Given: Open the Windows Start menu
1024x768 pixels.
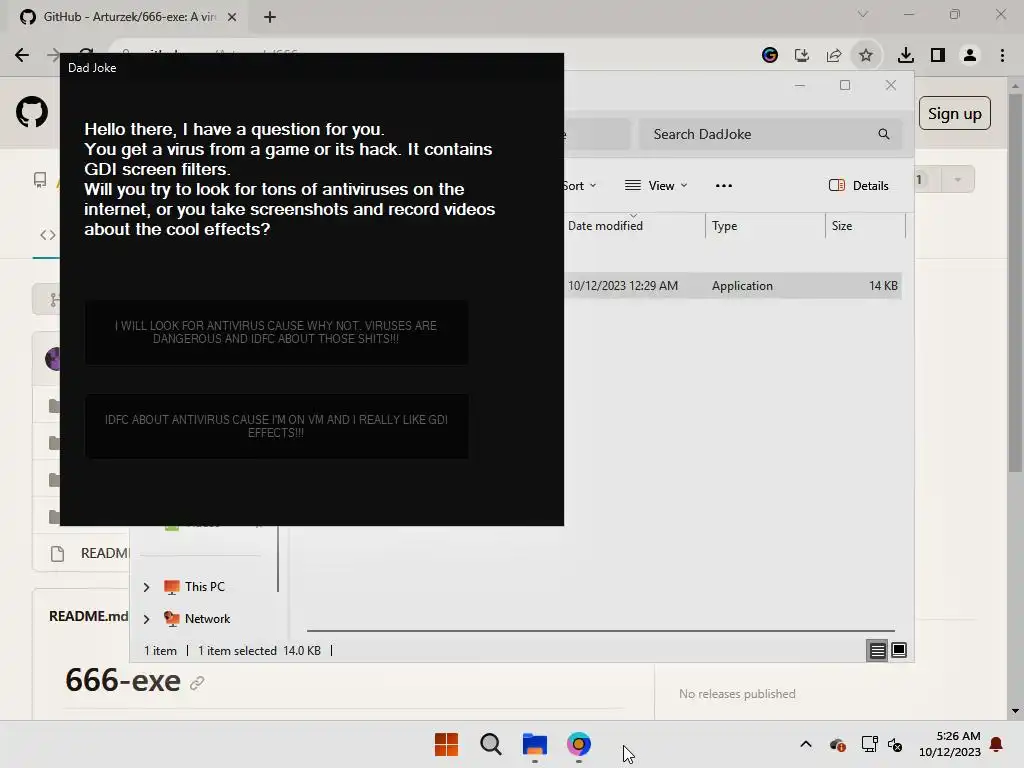Looking at the screenshot, I should tap(447, 744).
